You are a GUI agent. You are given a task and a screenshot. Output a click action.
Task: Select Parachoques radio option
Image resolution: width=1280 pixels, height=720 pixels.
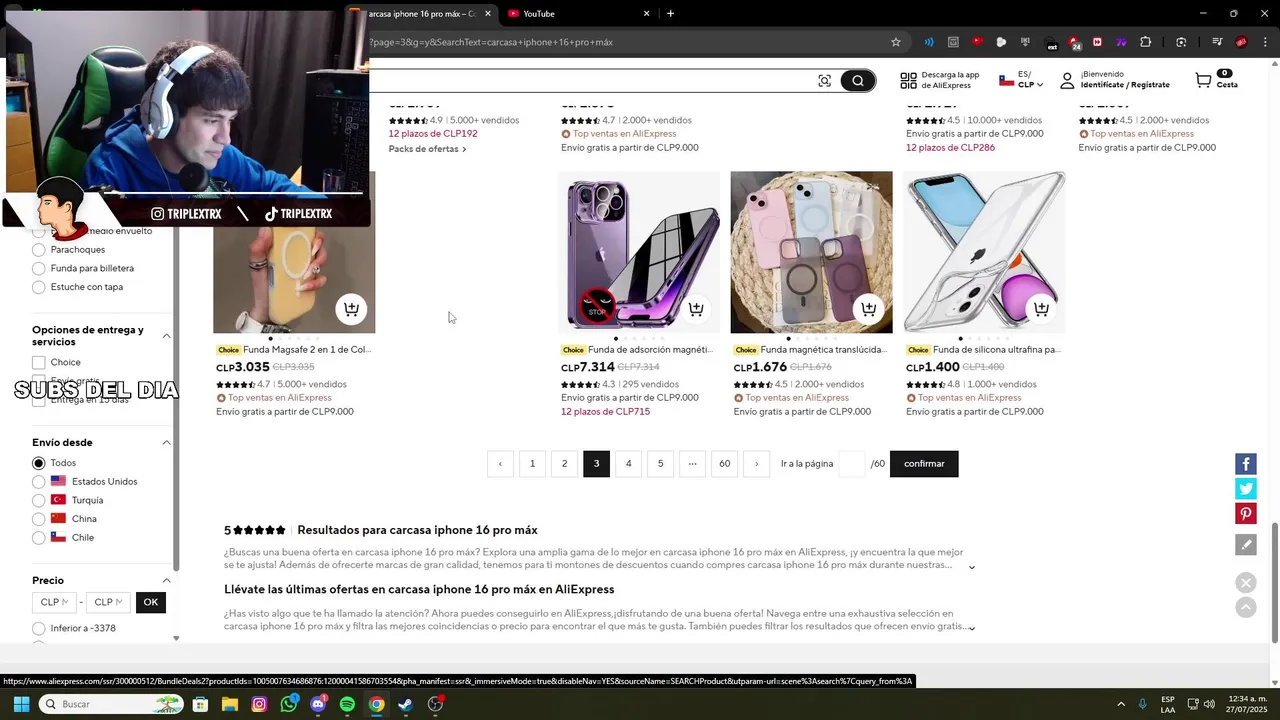point(39,250)
